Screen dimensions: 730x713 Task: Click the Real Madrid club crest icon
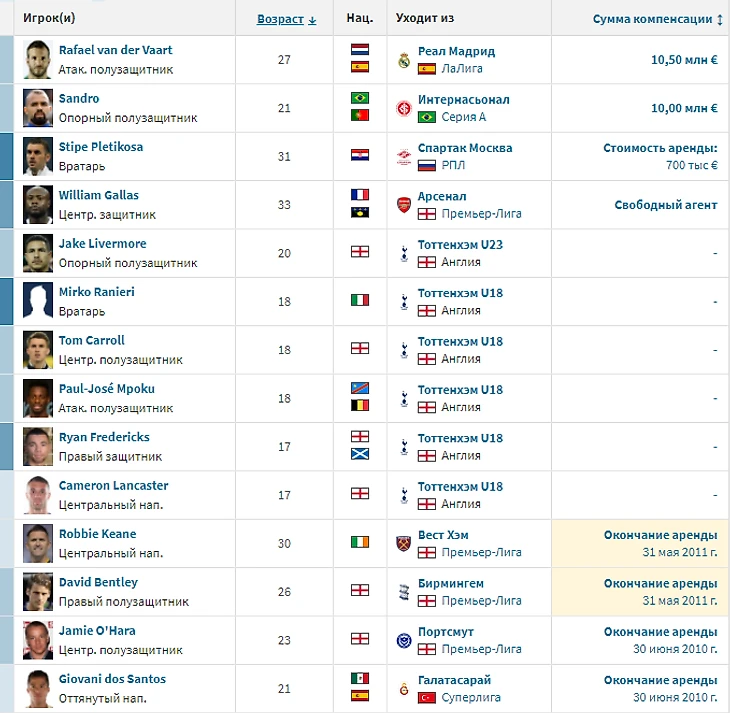coord(404,59)
